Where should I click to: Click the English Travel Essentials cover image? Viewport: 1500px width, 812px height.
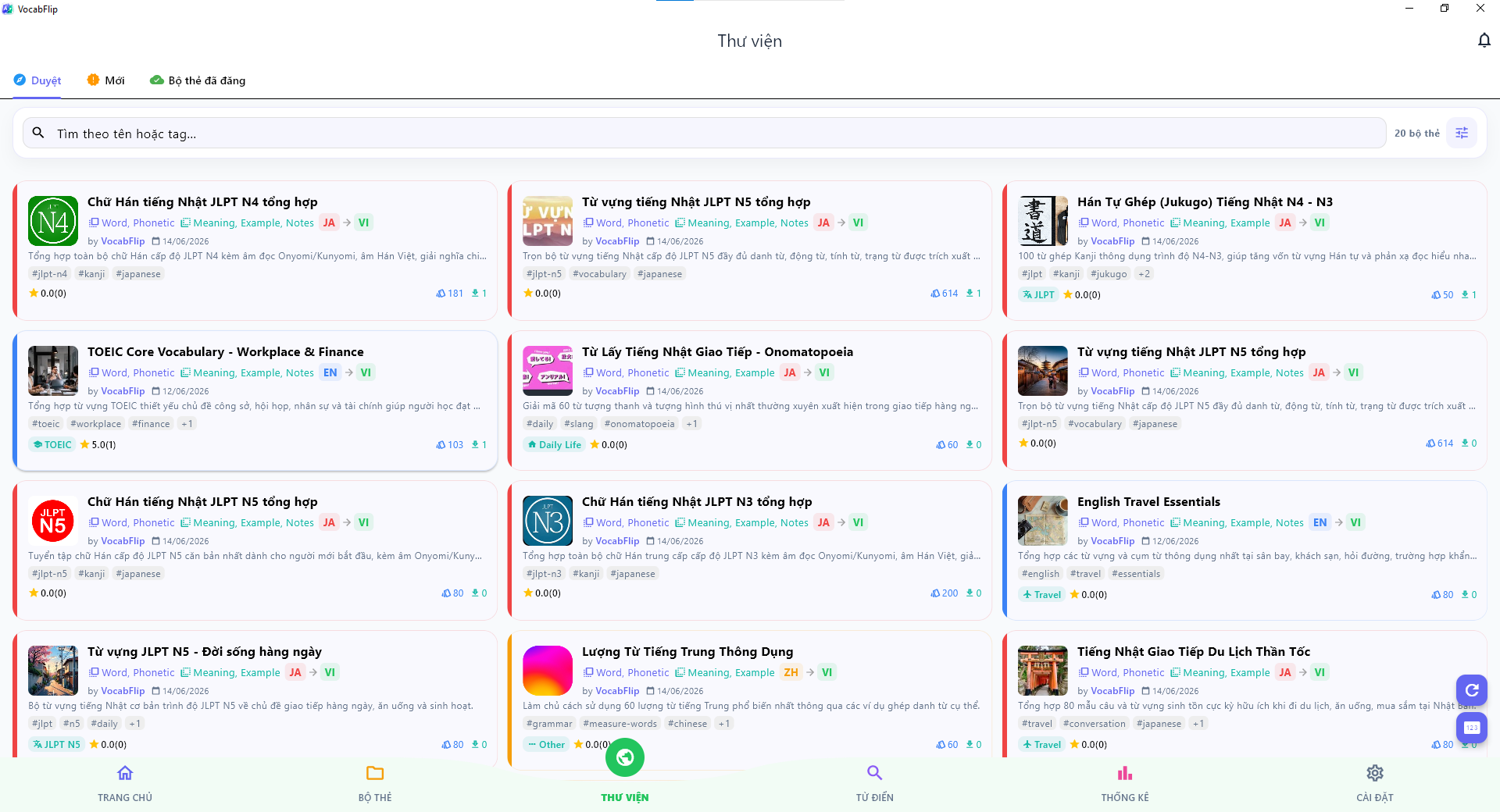click(x=1043, y=521)
